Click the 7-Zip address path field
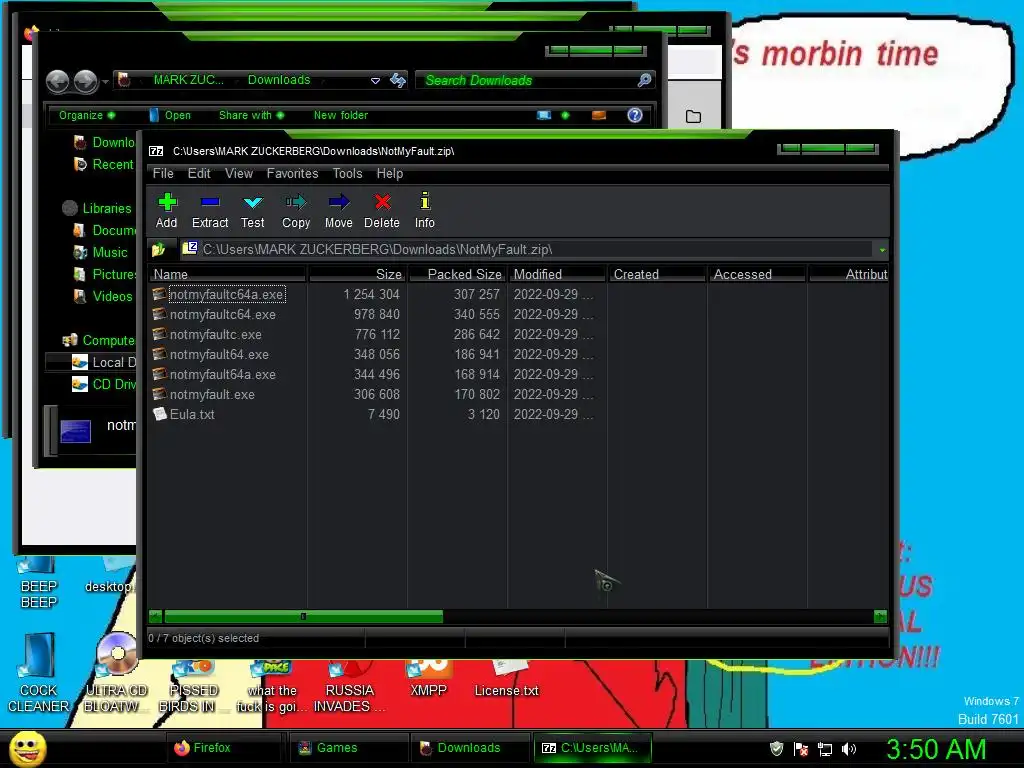 (x=526, y=249)
